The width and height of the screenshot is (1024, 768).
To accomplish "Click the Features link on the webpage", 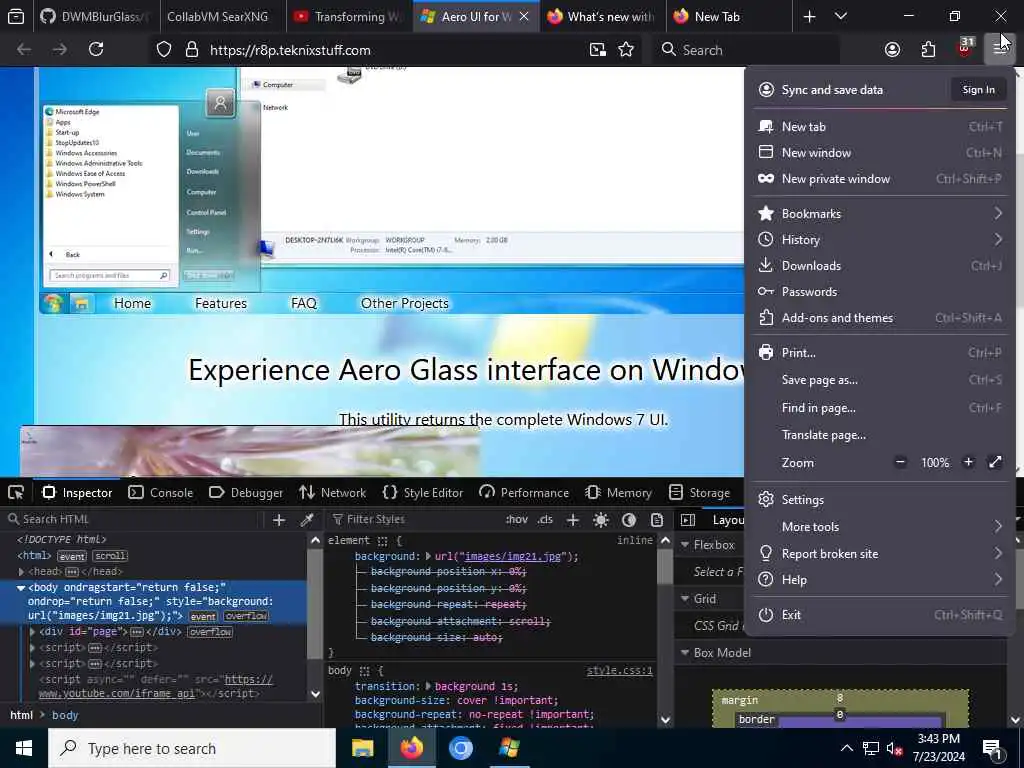I will pos(221,303).
